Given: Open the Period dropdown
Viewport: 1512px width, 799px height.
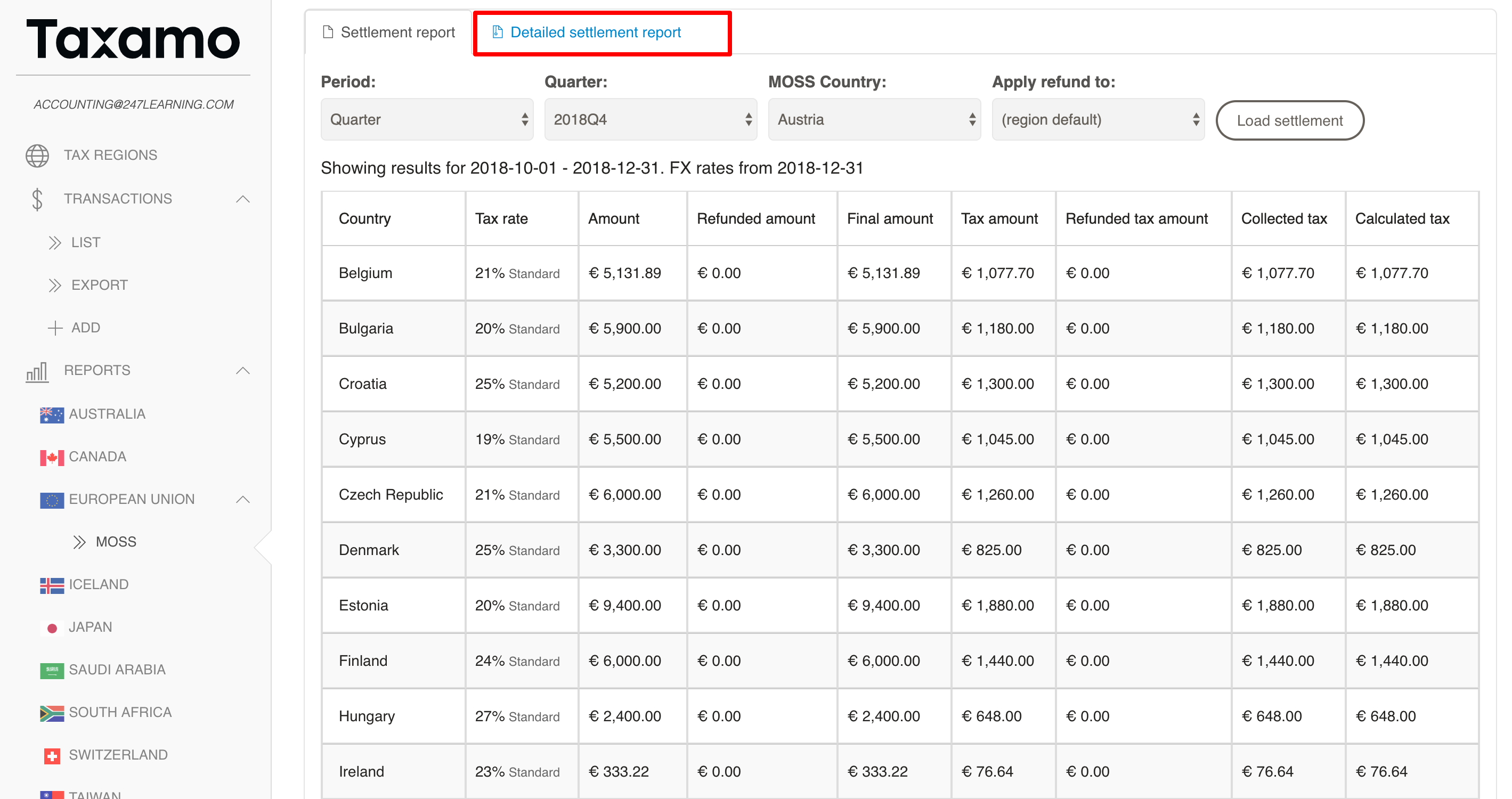Looking at the screenshot, I should [427, 120].
